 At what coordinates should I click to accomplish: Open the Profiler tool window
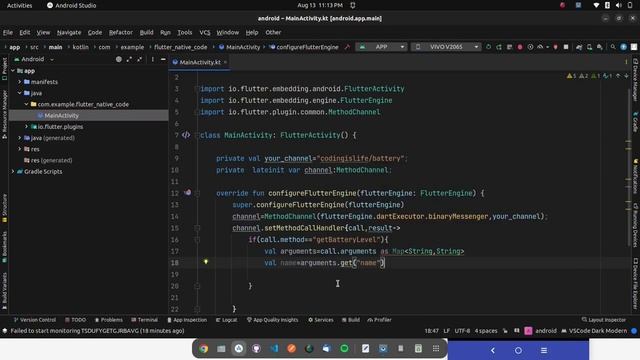coord(379,320)
